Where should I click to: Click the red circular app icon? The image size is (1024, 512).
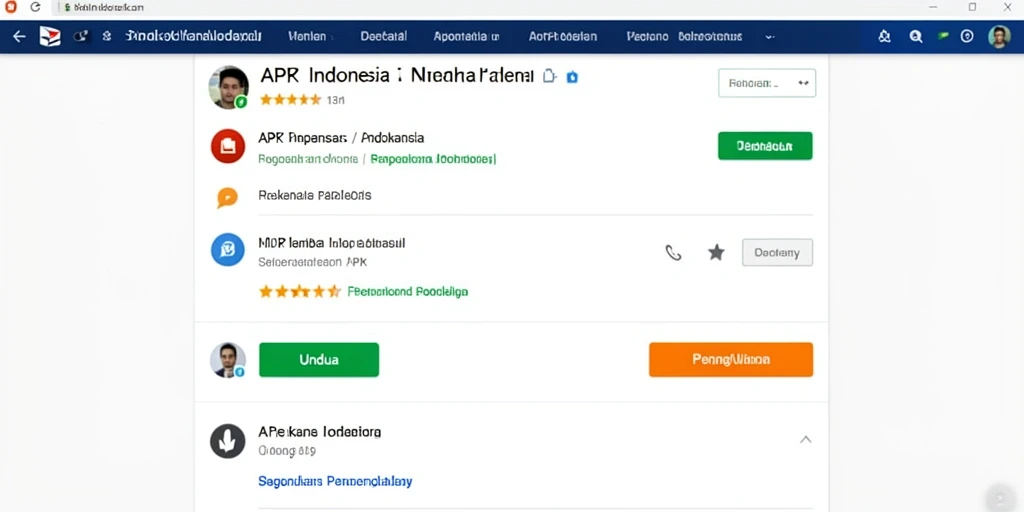(228, 146)
